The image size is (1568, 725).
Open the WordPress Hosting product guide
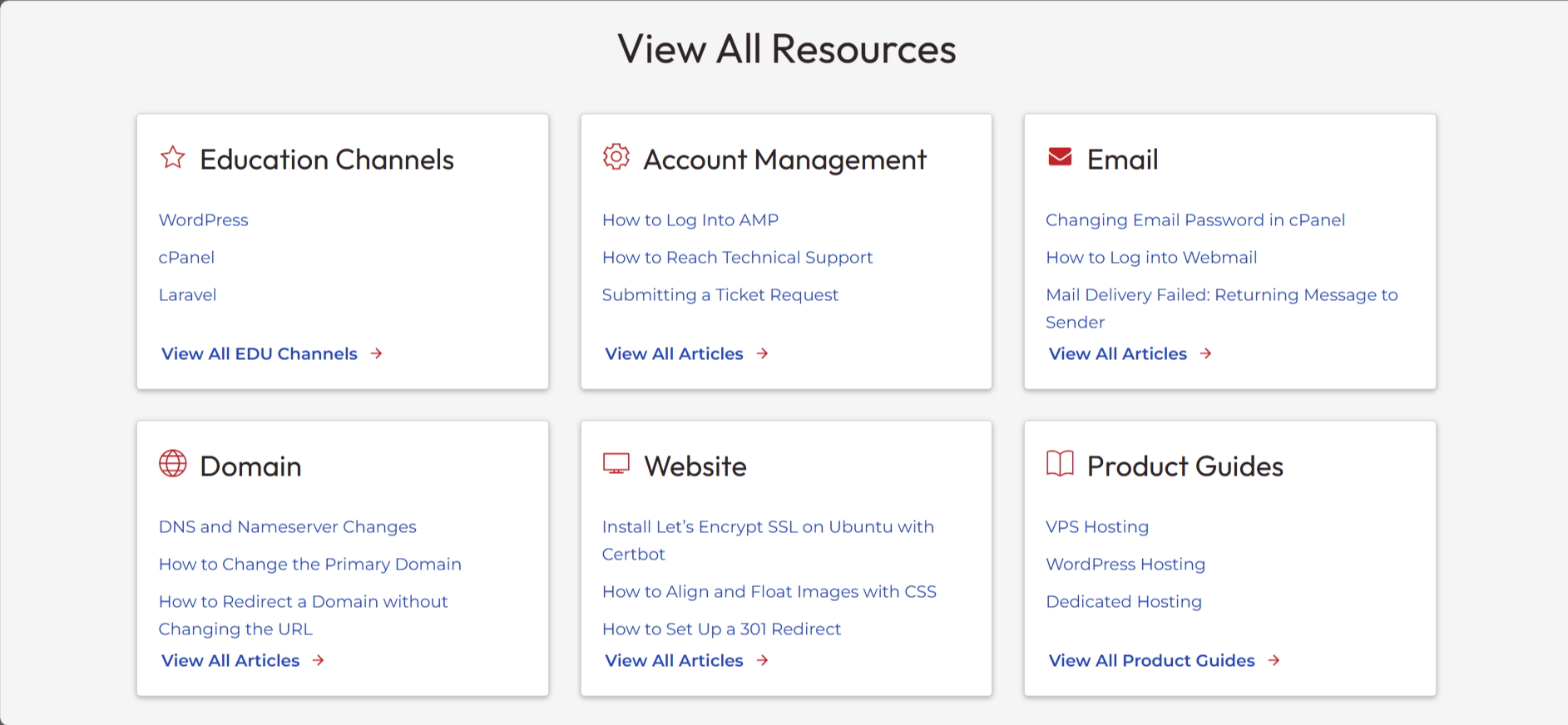click(1125, 564)
